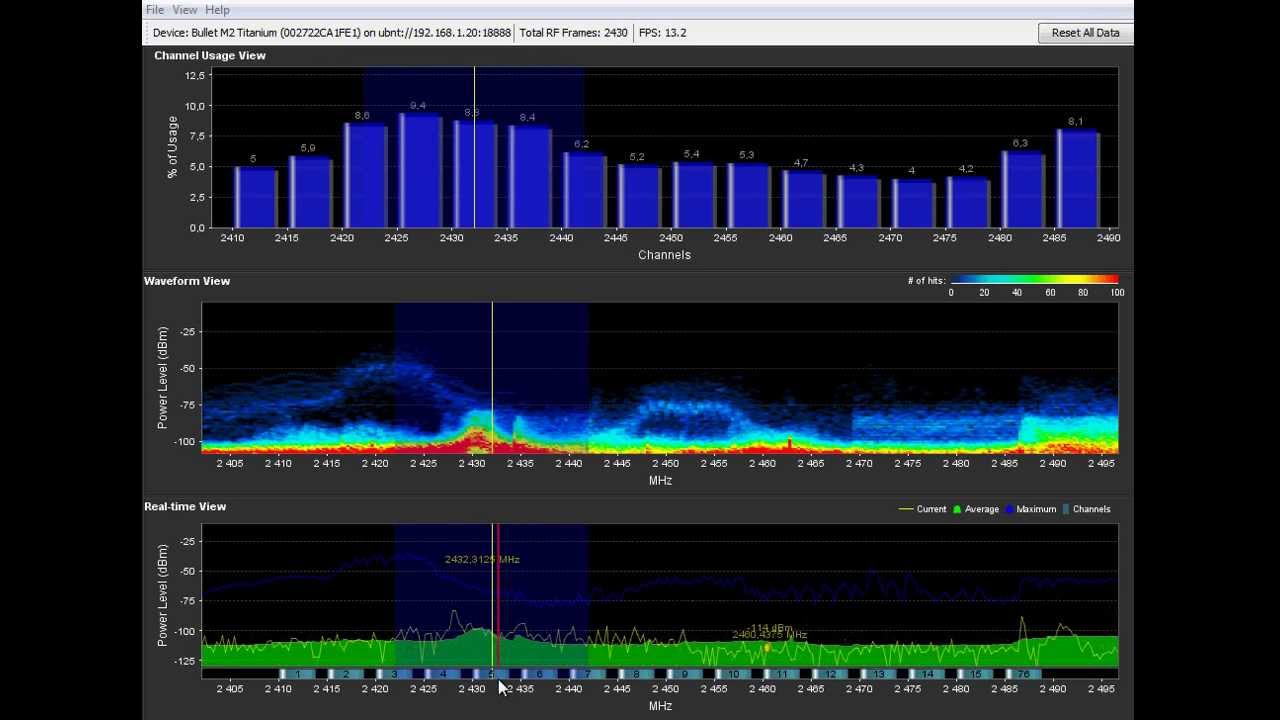1280x720 pixels.
Task: Click the Channels legend swatch icon
Action: point(1066,510)
